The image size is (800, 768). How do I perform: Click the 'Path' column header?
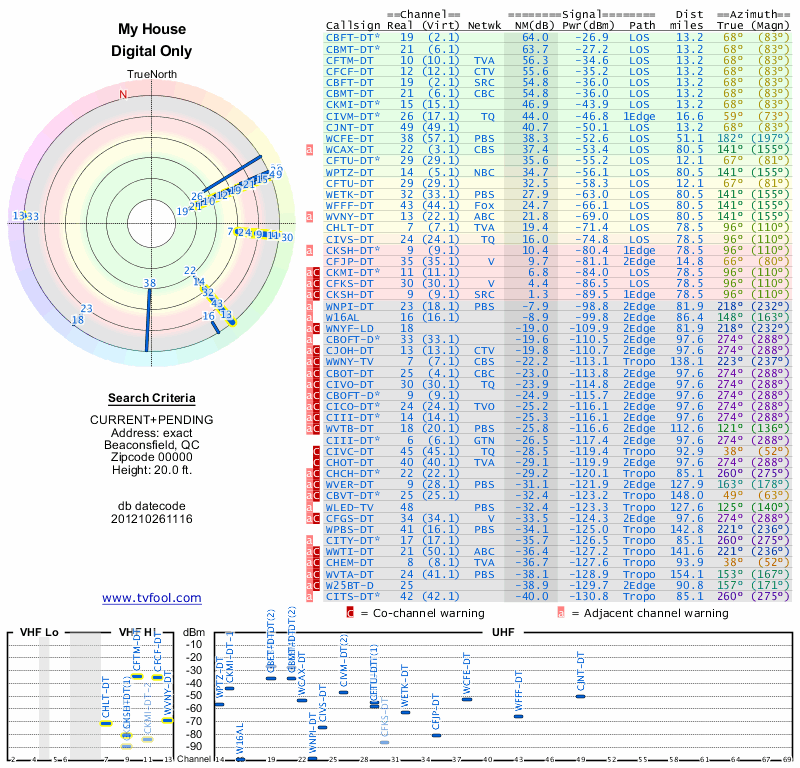(x=642, y=26)
